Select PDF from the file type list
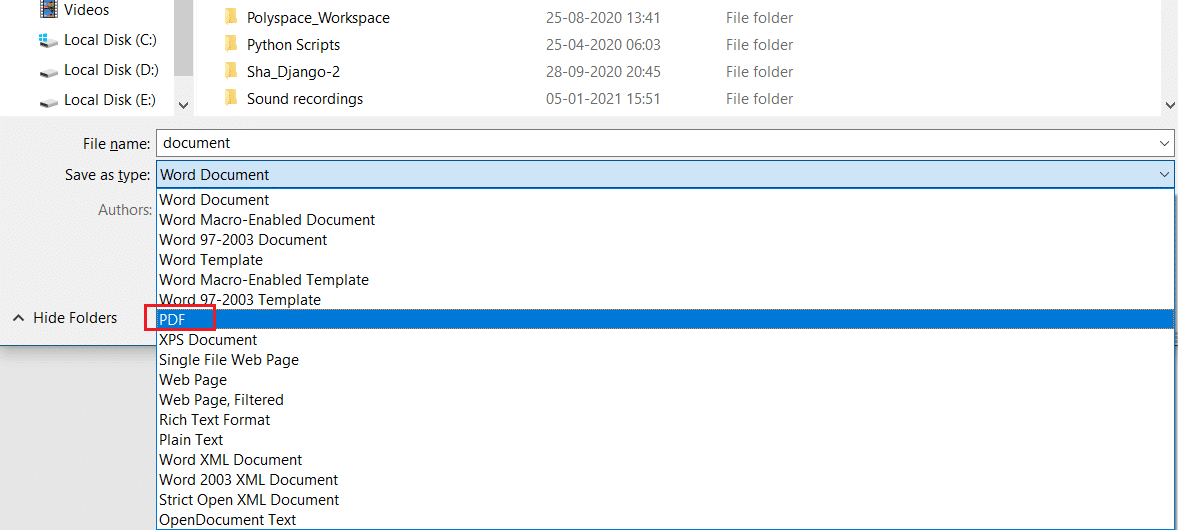 [x=665, y=319]
